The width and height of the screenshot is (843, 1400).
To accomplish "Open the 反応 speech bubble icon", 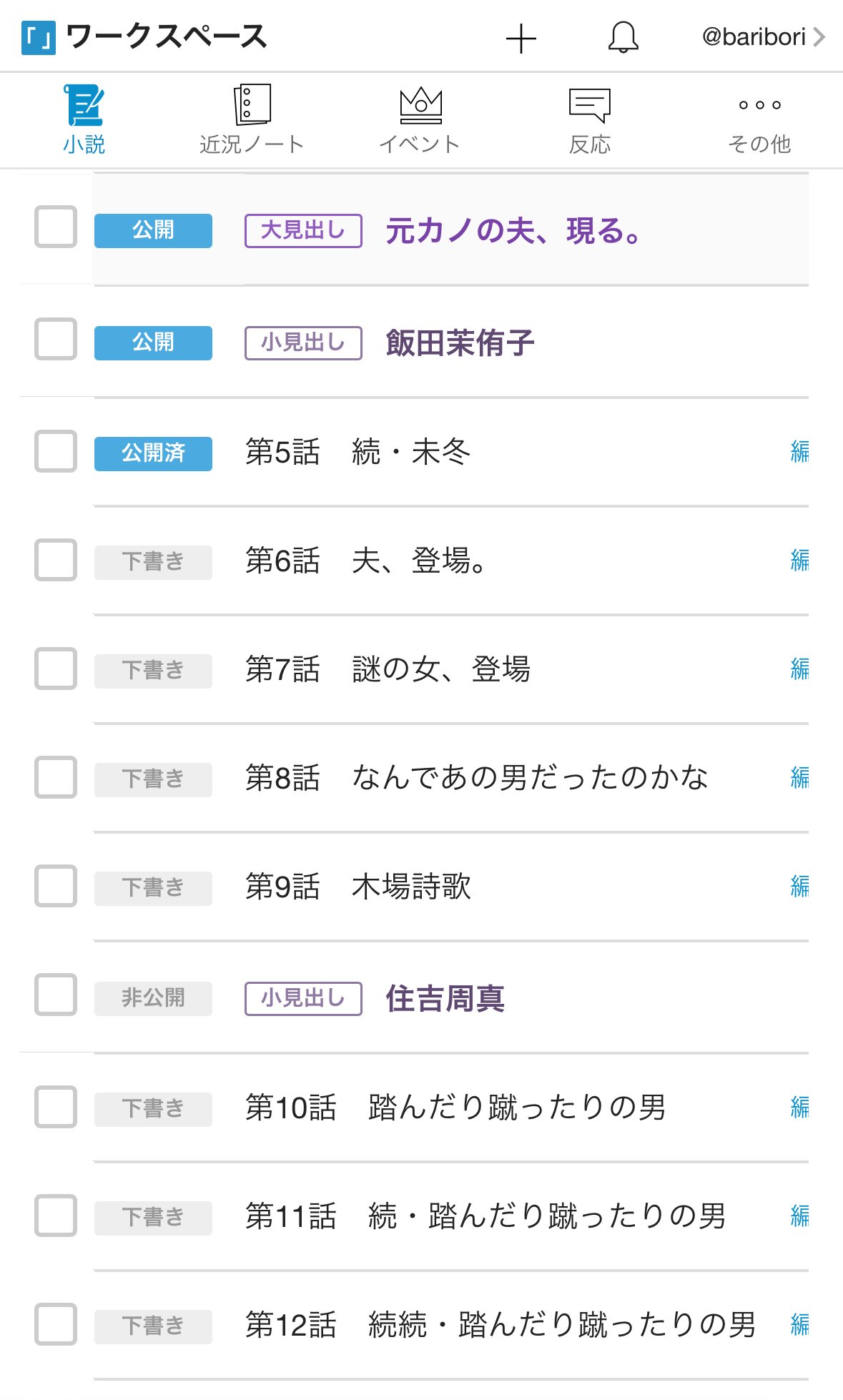I will (589, 105).
